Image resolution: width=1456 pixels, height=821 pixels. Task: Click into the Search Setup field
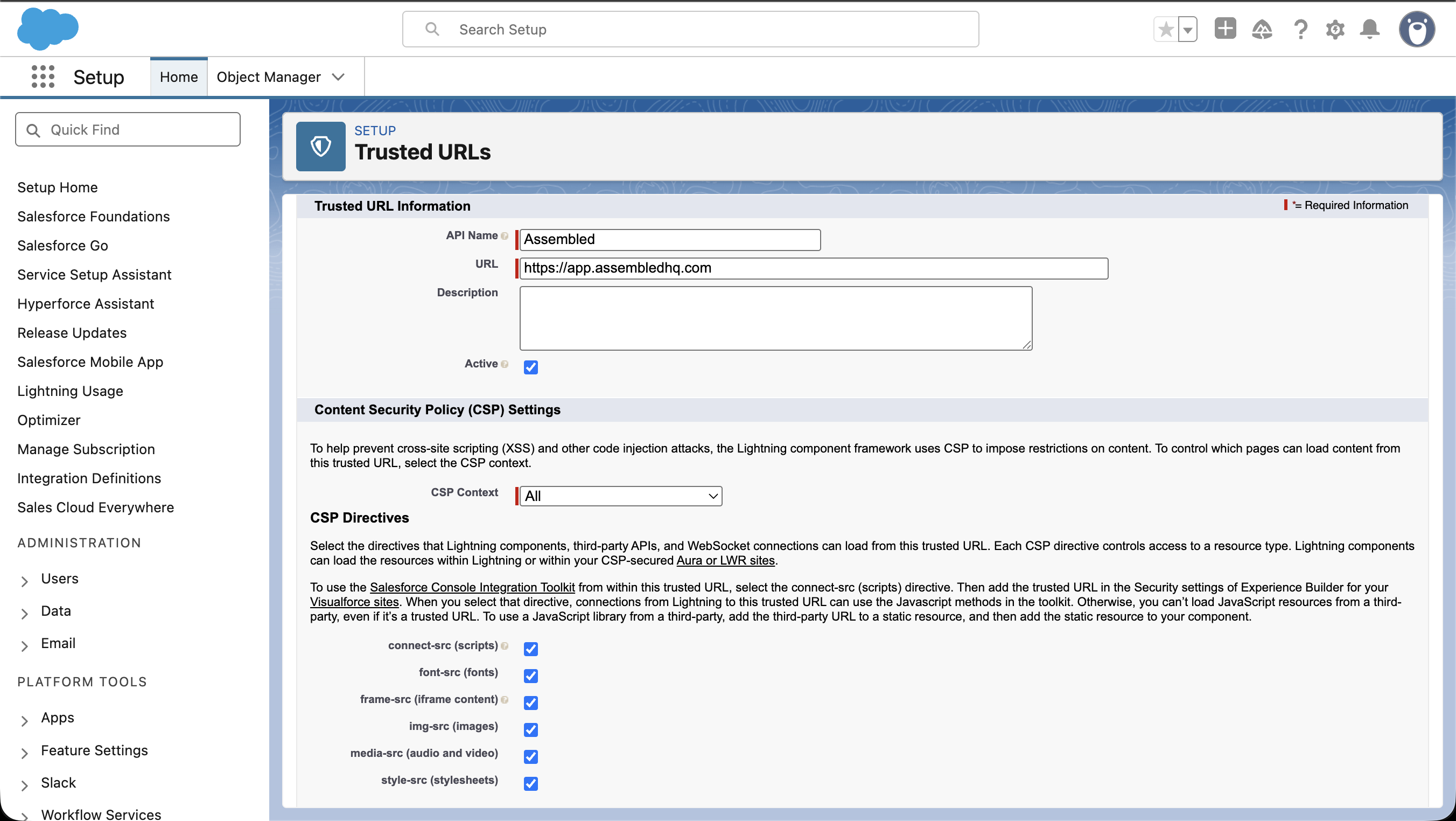[690, 29]
